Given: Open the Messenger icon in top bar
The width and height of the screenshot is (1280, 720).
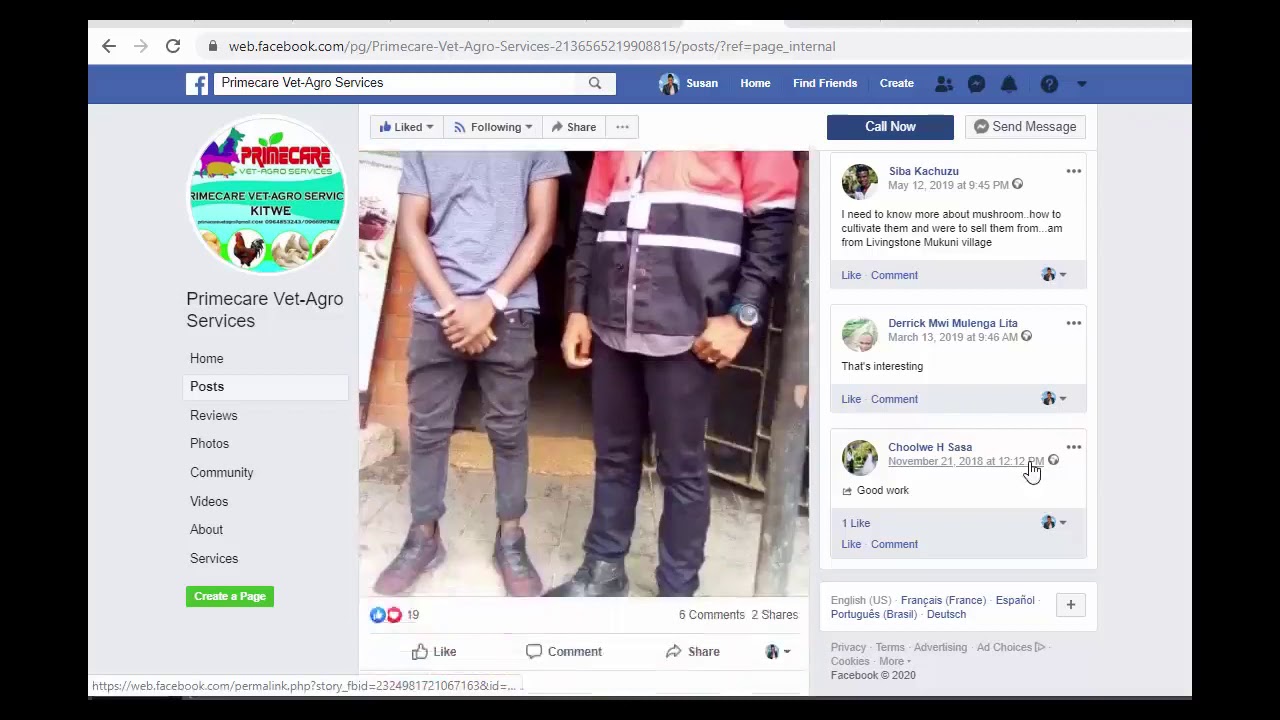Looking at the screenshot, I should click(x=976, y=84).
